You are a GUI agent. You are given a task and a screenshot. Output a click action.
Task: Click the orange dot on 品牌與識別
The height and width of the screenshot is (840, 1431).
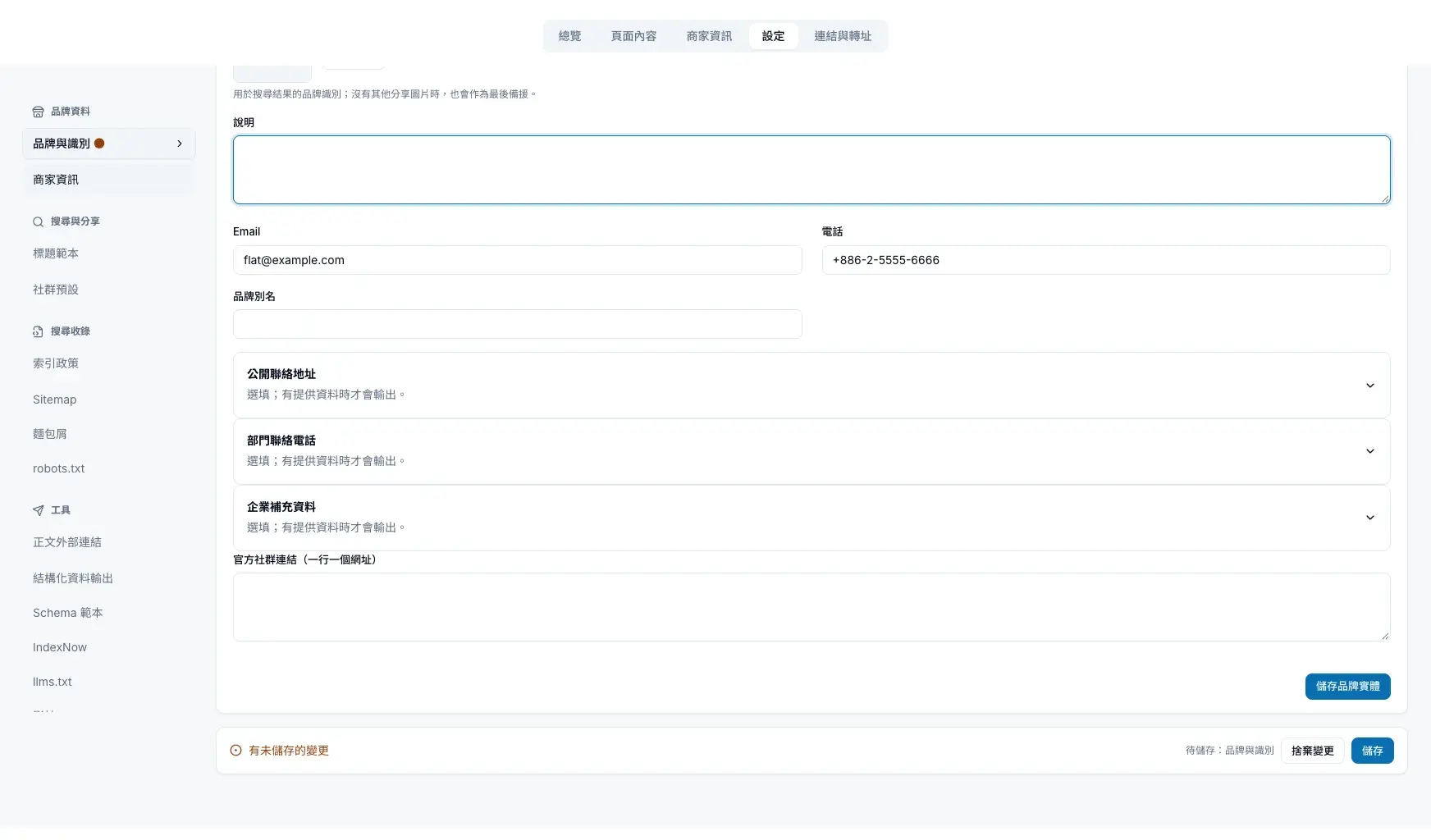[99, 144]
